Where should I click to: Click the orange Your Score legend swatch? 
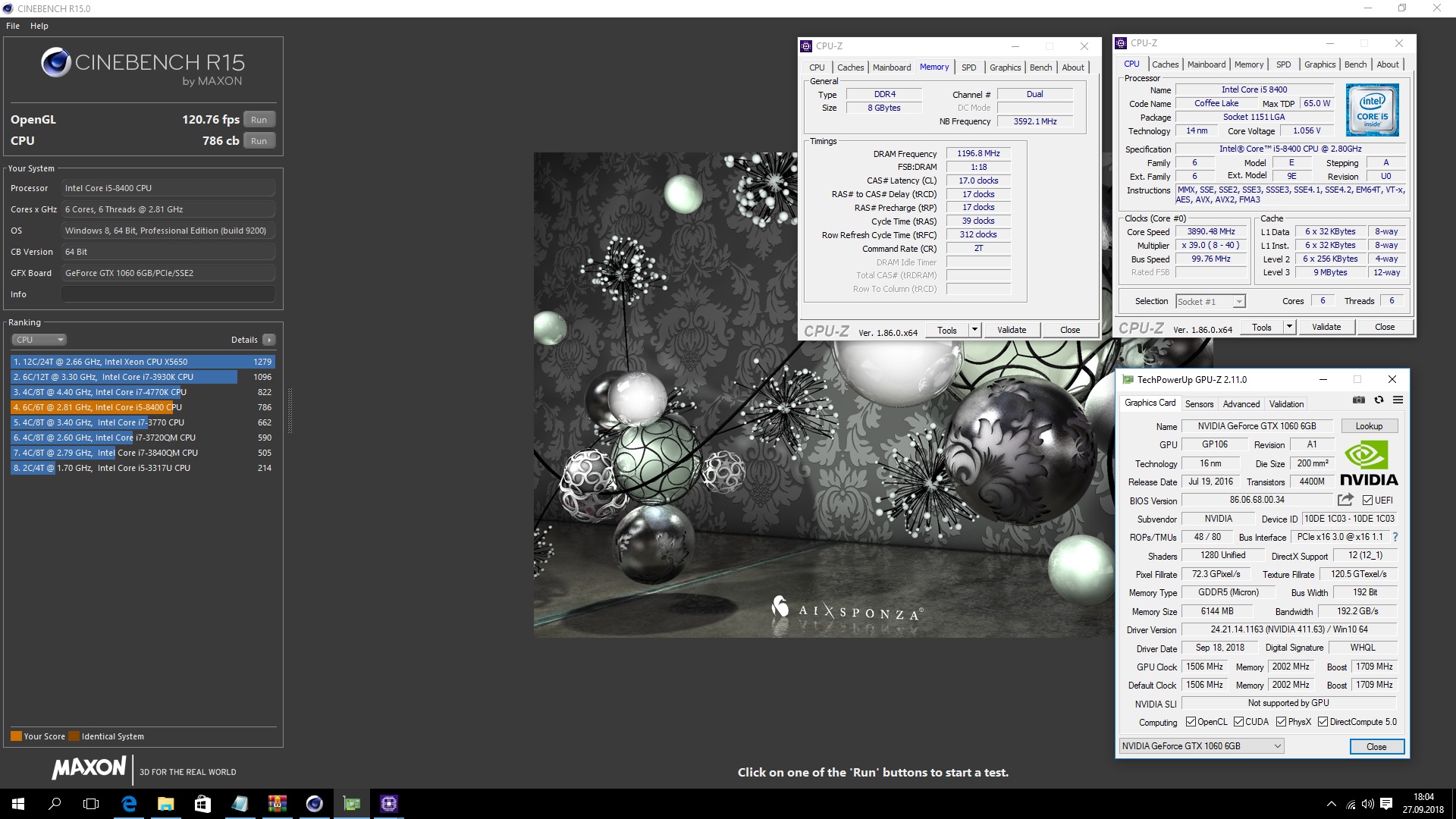point(16,736)
